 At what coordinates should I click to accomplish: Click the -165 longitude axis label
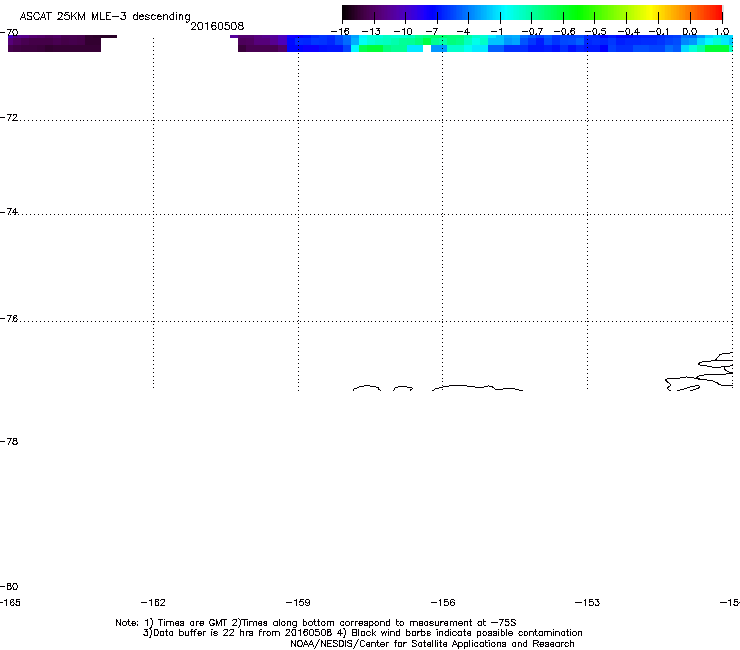(10, 603)
